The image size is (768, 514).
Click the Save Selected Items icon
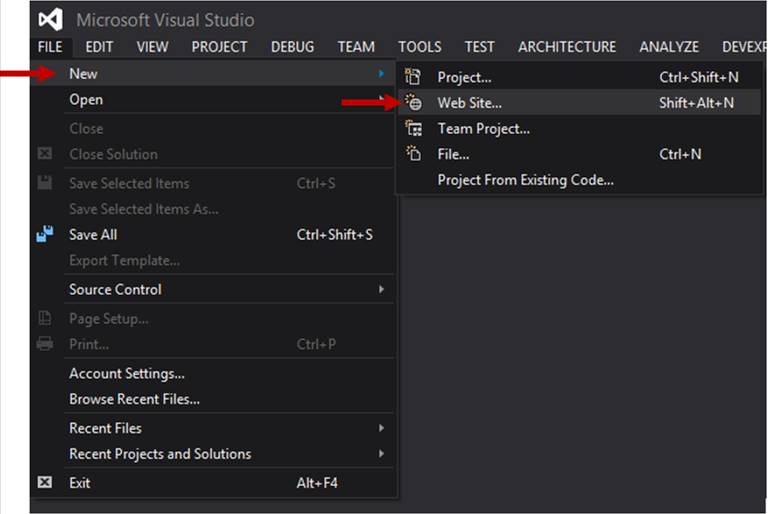[x=45, y=183]
